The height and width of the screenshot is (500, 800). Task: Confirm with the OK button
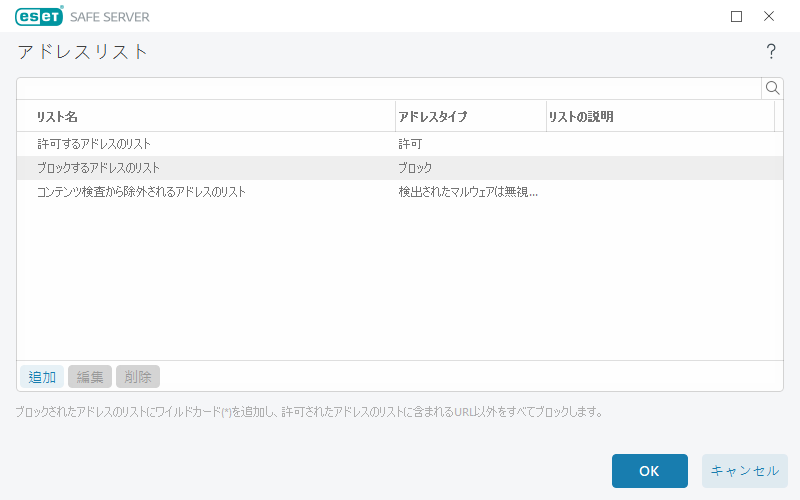pyautogui.click(x=649, y=471)
